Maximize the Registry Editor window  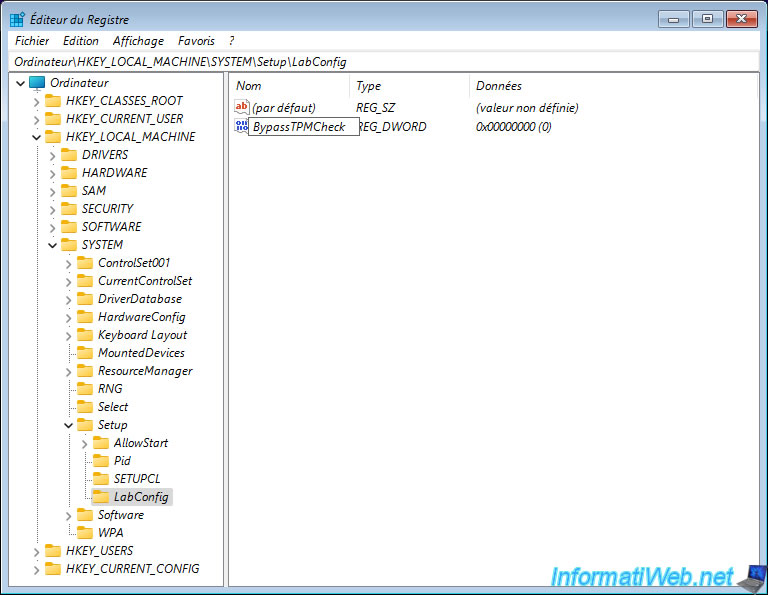(708, 19)
